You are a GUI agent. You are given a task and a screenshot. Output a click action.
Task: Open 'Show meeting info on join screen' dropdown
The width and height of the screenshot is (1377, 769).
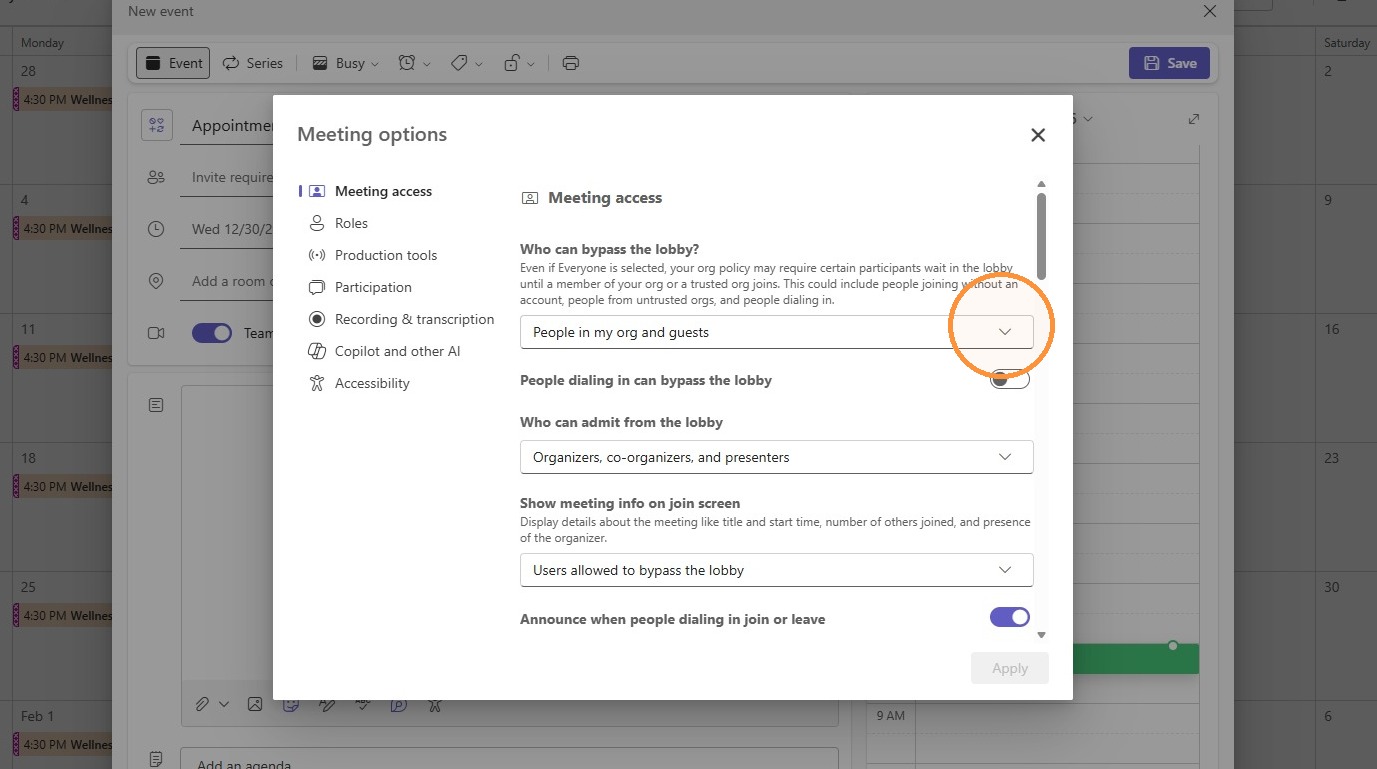pyautogui.click(x=776, y=570)
